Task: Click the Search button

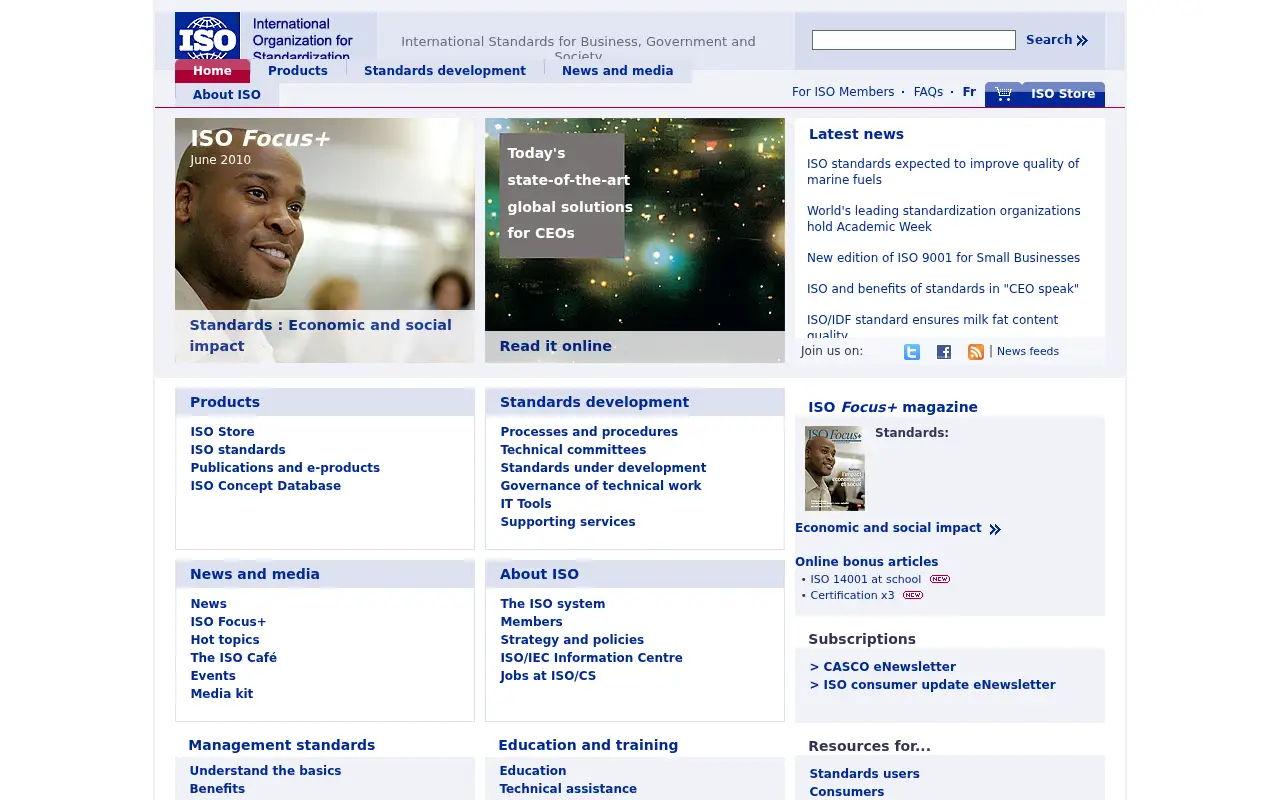Action: tap(1057, 40)
